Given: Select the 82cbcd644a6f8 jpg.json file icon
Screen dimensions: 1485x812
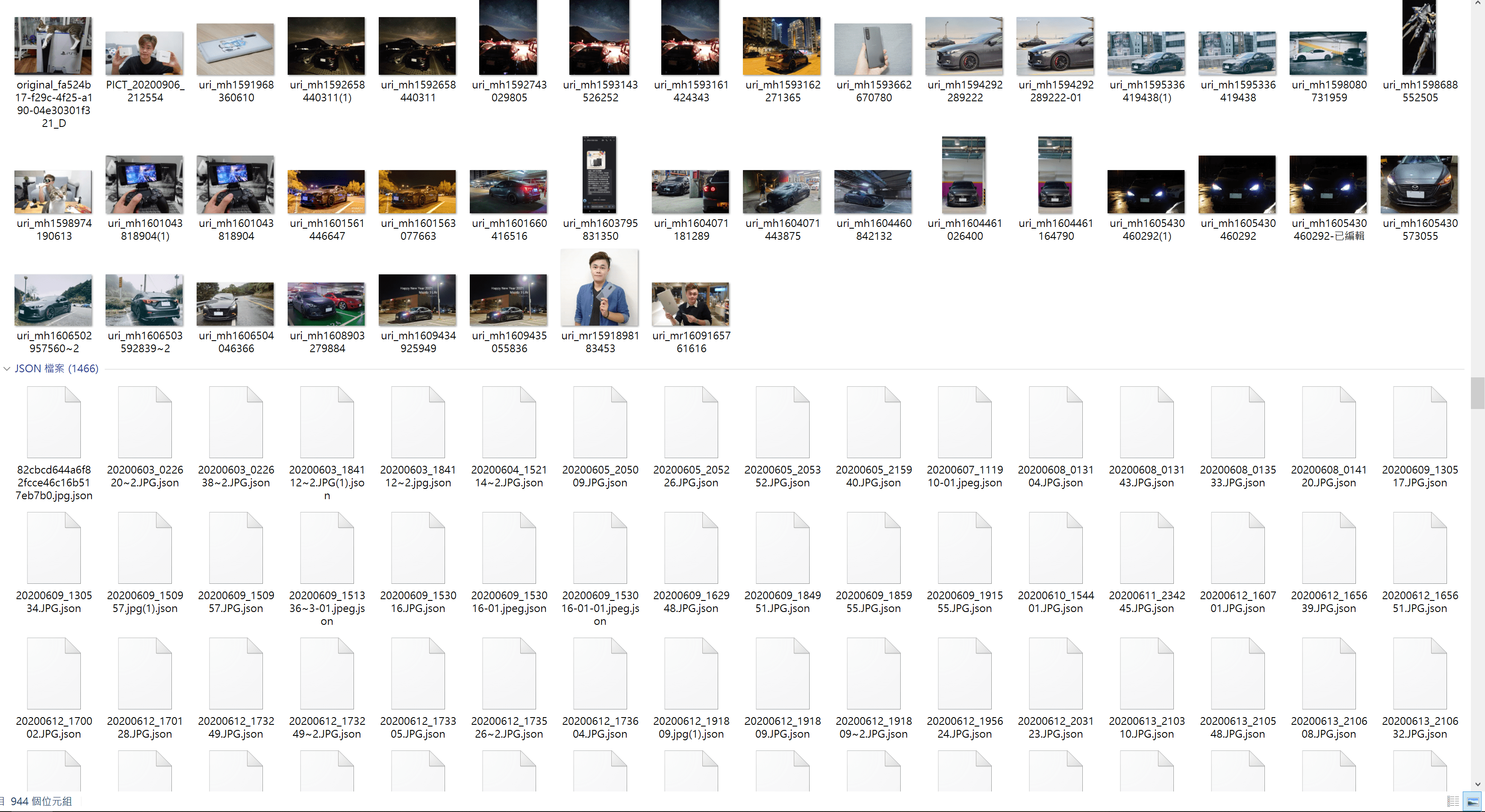Looking at the screenshot, I should (53, 423).
